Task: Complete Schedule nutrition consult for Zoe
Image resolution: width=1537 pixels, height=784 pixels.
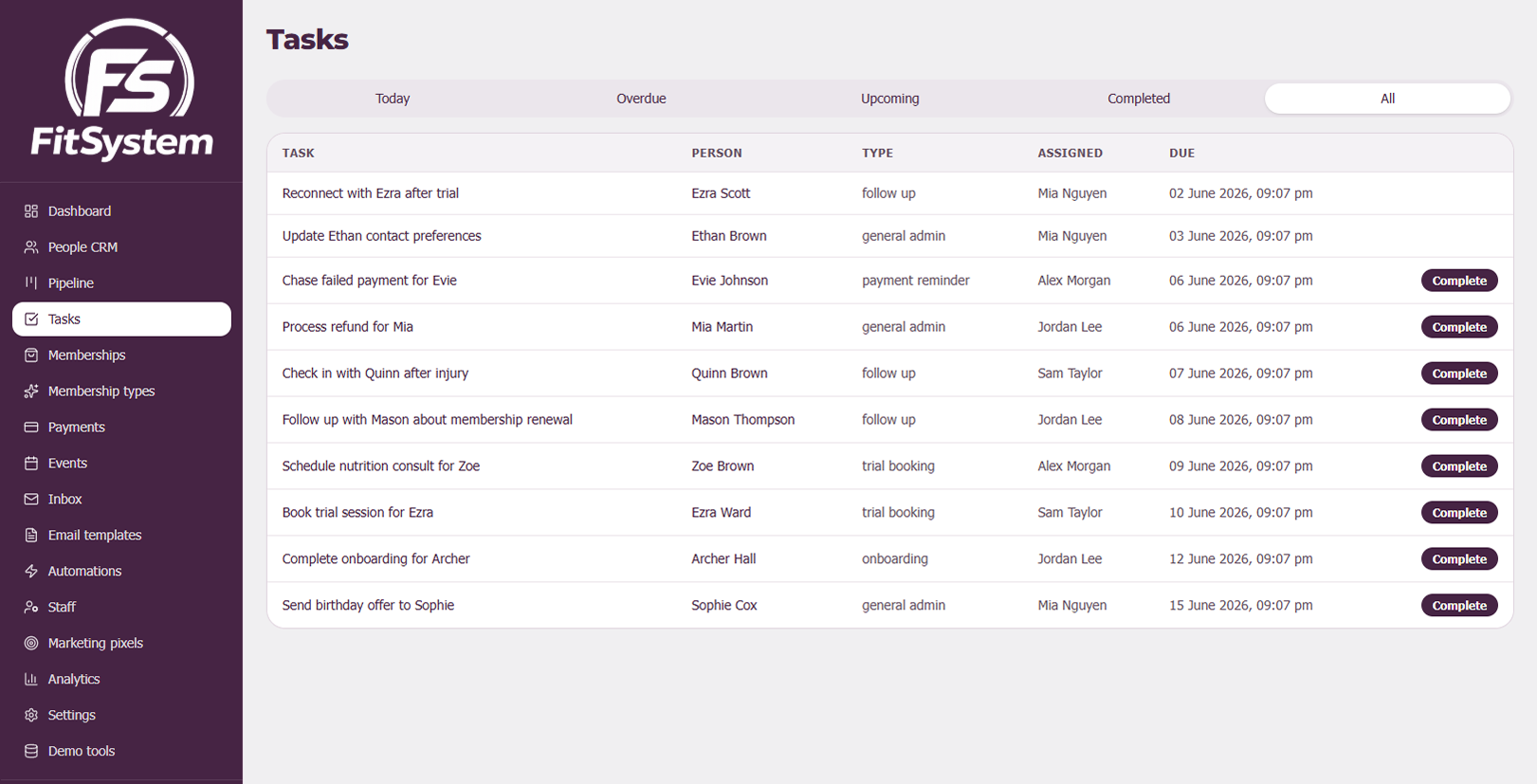Action: pyautogui.click(x=1459, y=466)
